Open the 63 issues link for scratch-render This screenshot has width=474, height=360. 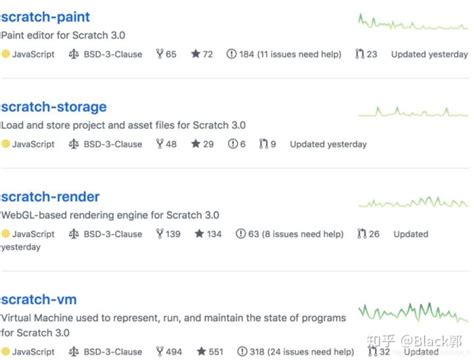pyautogui.click(x=290, y=234)
